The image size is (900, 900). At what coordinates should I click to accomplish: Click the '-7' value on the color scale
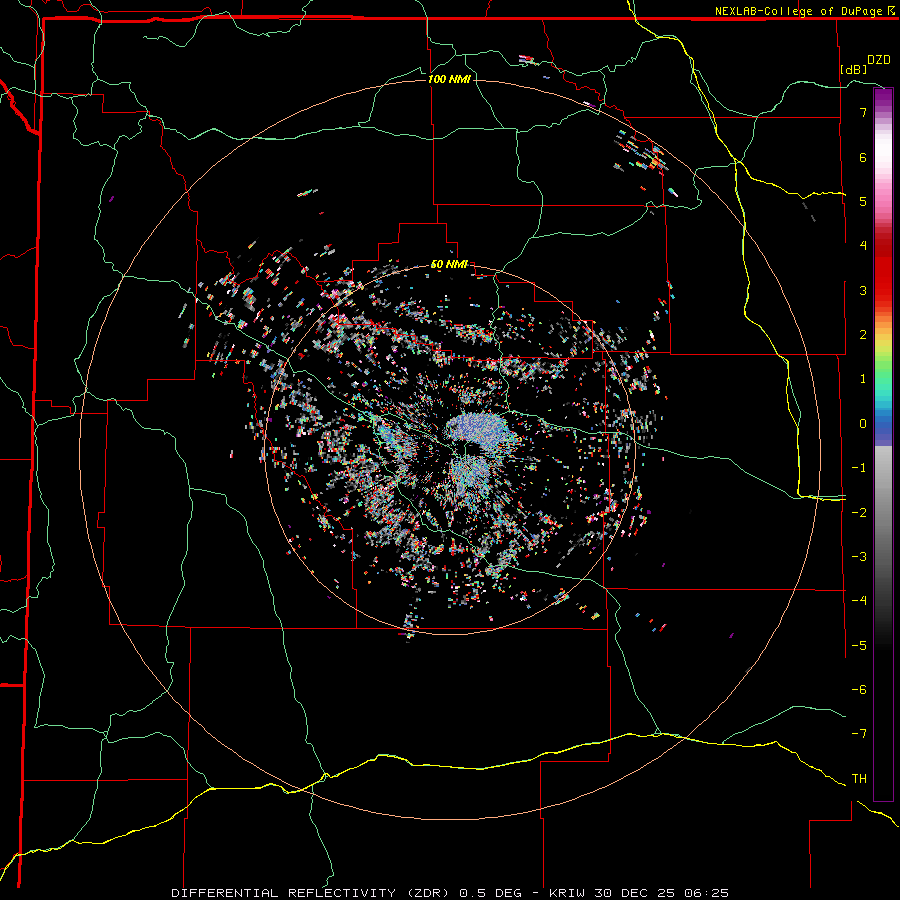[x=859, y=734]
